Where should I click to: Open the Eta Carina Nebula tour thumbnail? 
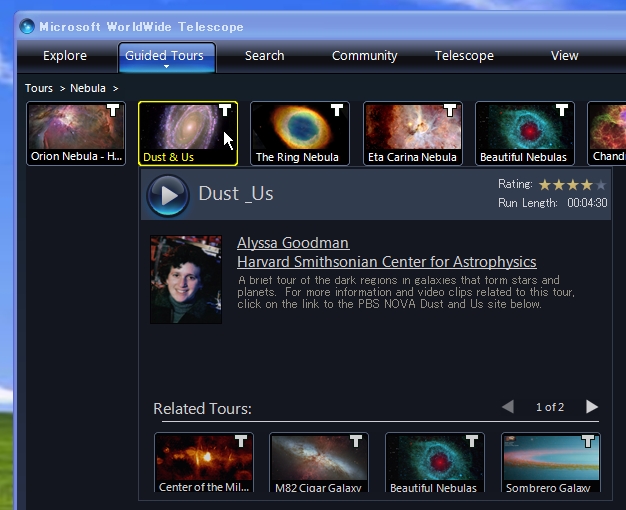click(413, 133)
